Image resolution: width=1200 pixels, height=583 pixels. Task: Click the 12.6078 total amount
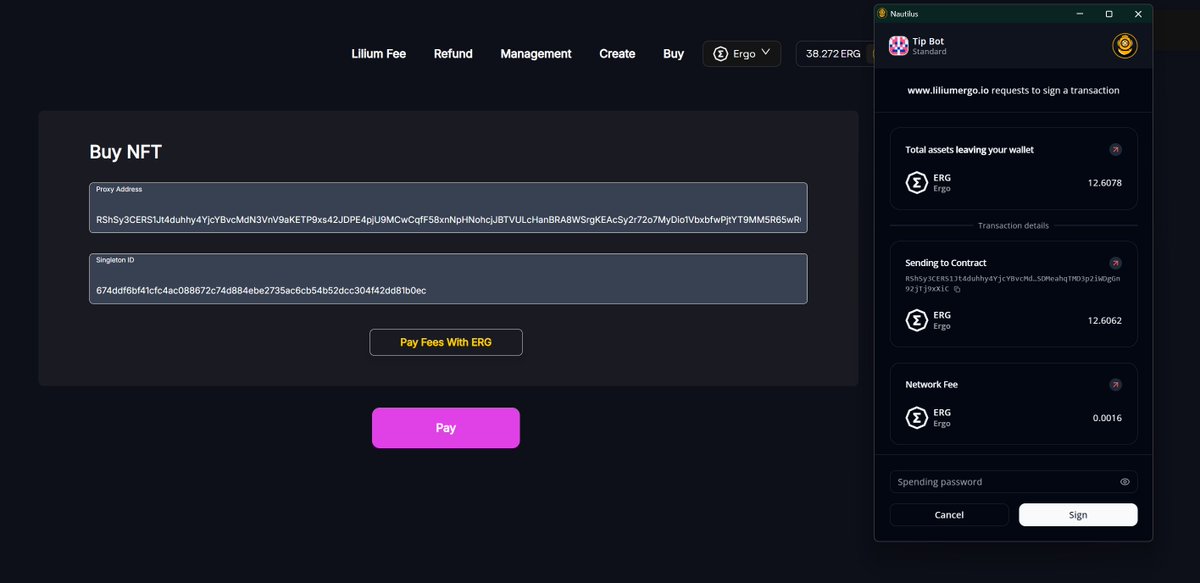point(1104,183)
